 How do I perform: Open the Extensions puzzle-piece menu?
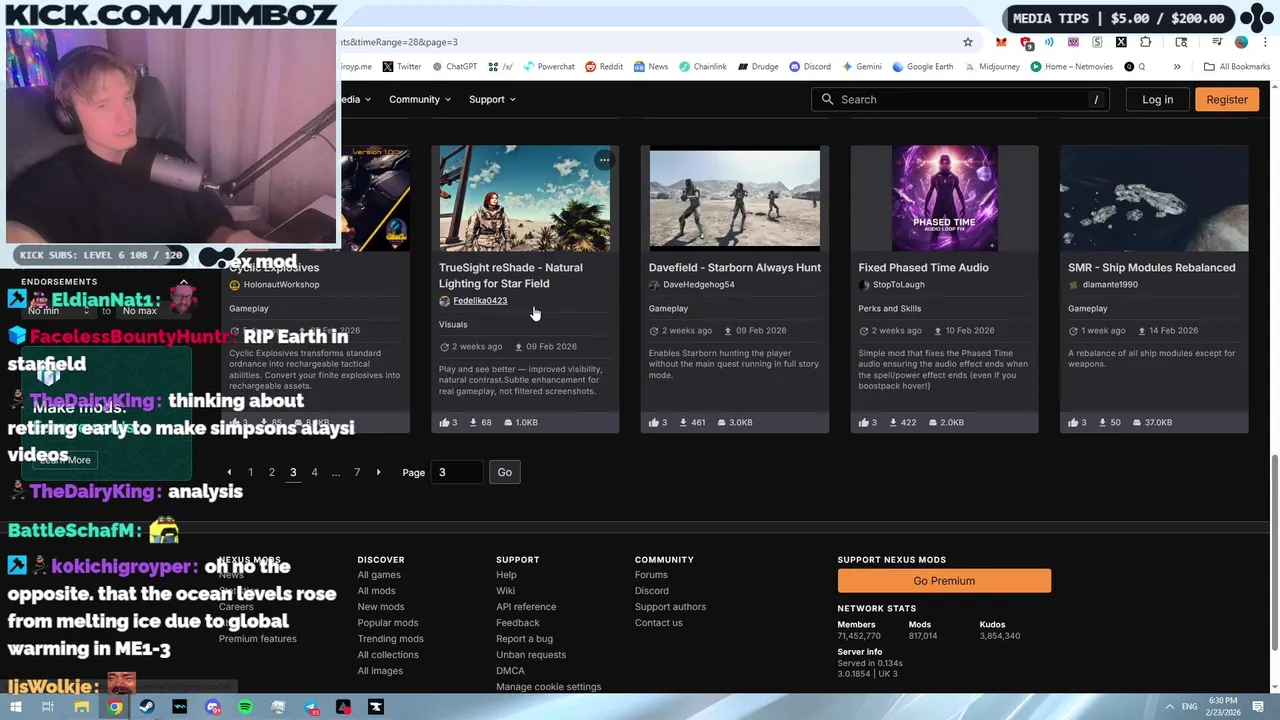(x=1145, y=42)
